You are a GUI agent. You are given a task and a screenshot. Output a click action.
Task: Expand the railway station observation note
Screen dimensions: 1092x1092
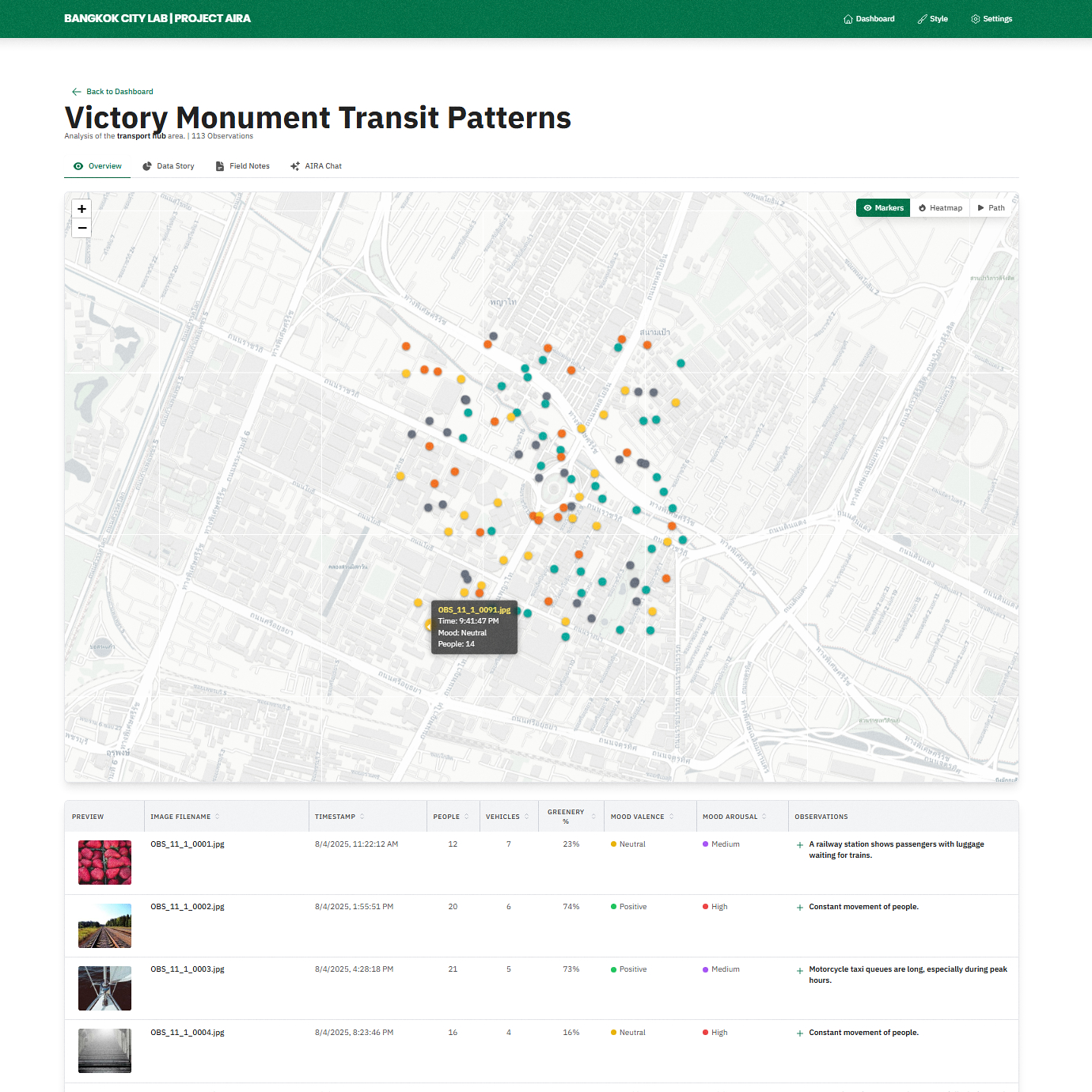point(800,845)
